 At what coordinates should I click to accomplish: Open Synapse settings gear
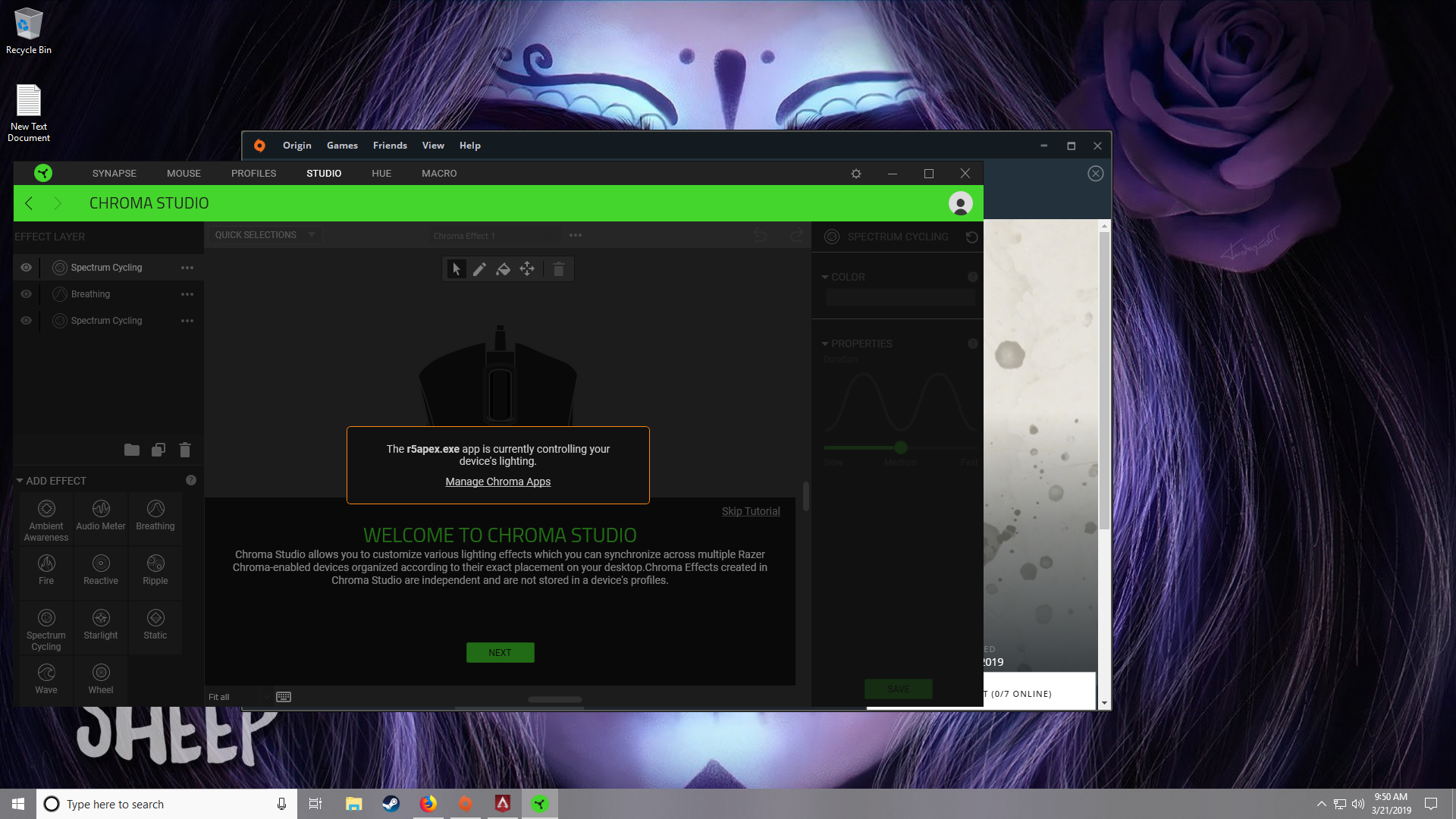856,174
